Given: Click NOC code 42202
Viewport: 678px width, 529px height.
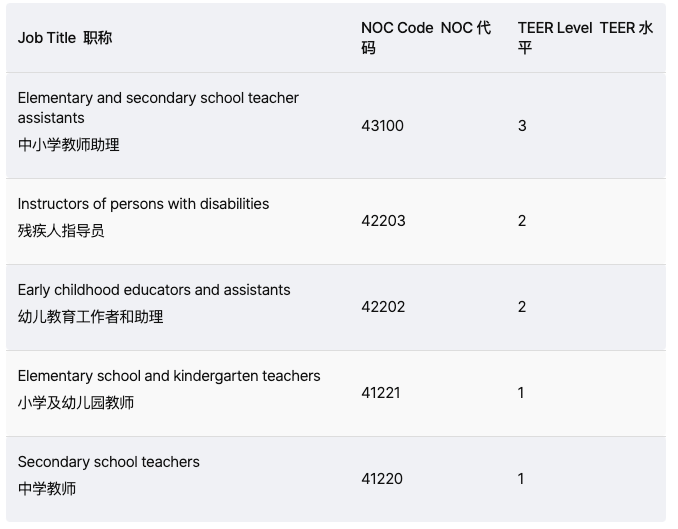Looking at the screenshot, I should pos(383,307).
